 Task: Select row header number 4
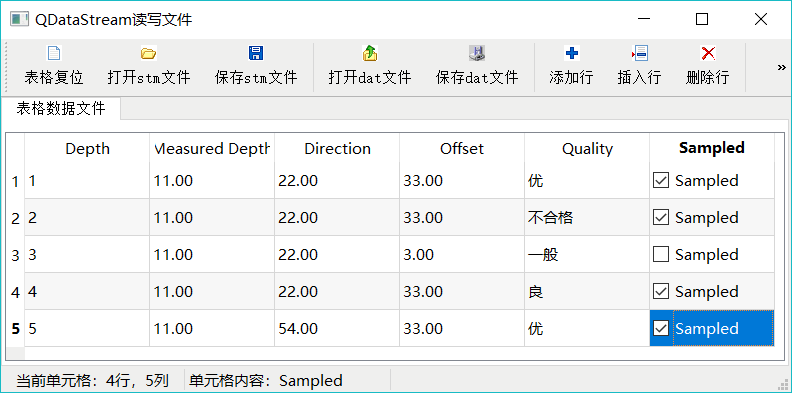click(x=15, y=292)
